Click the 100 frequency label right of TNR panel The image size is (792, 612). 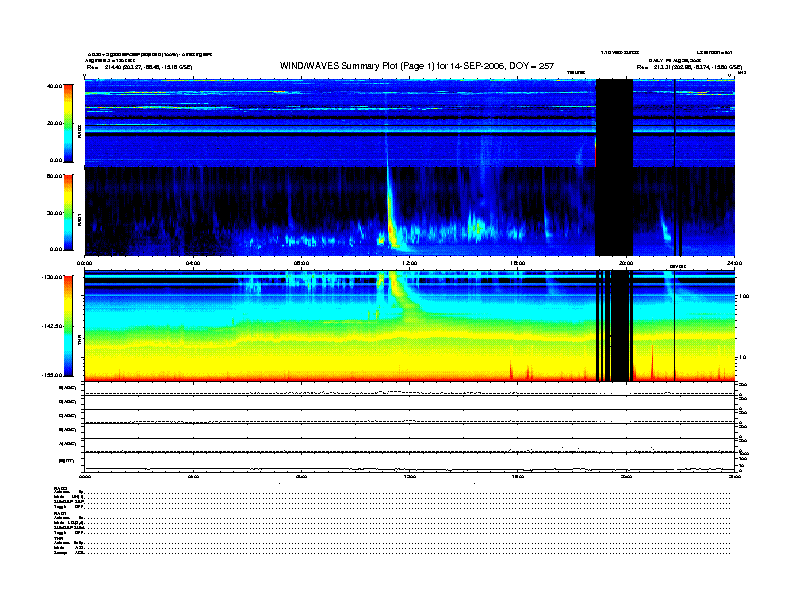coord(742,296)
